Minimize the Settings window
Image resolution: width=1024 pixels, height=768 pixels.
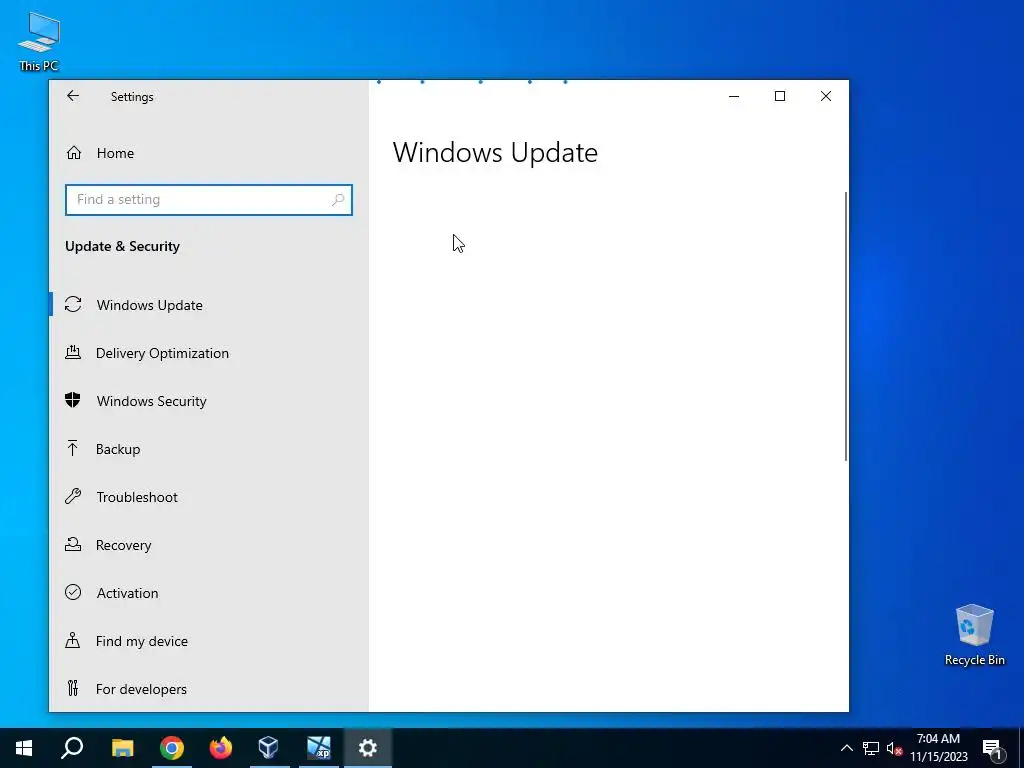coord(734,96)
